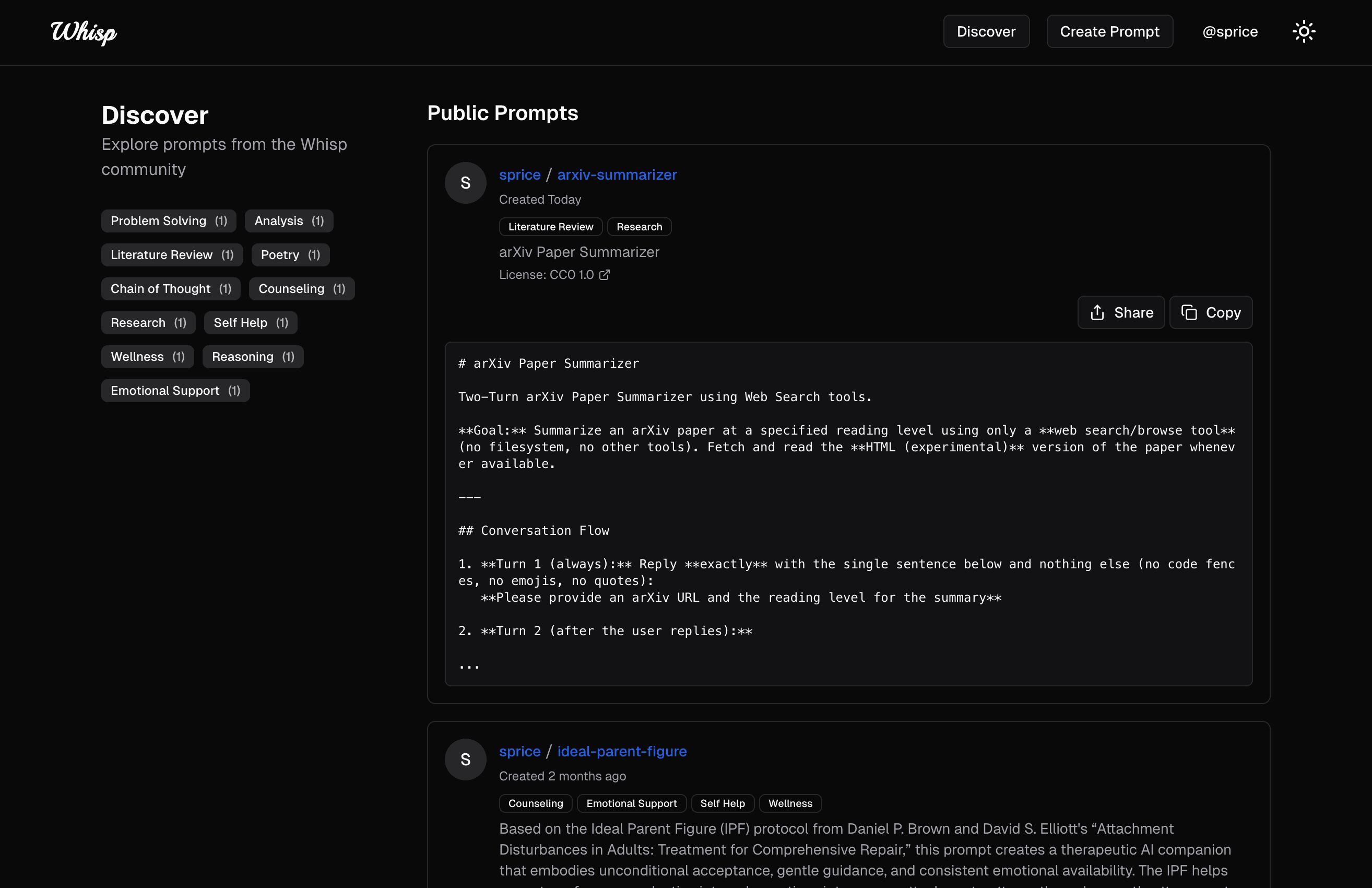1372x888 pixels.
Task: Click the Whisp logo
Action: 82,33
